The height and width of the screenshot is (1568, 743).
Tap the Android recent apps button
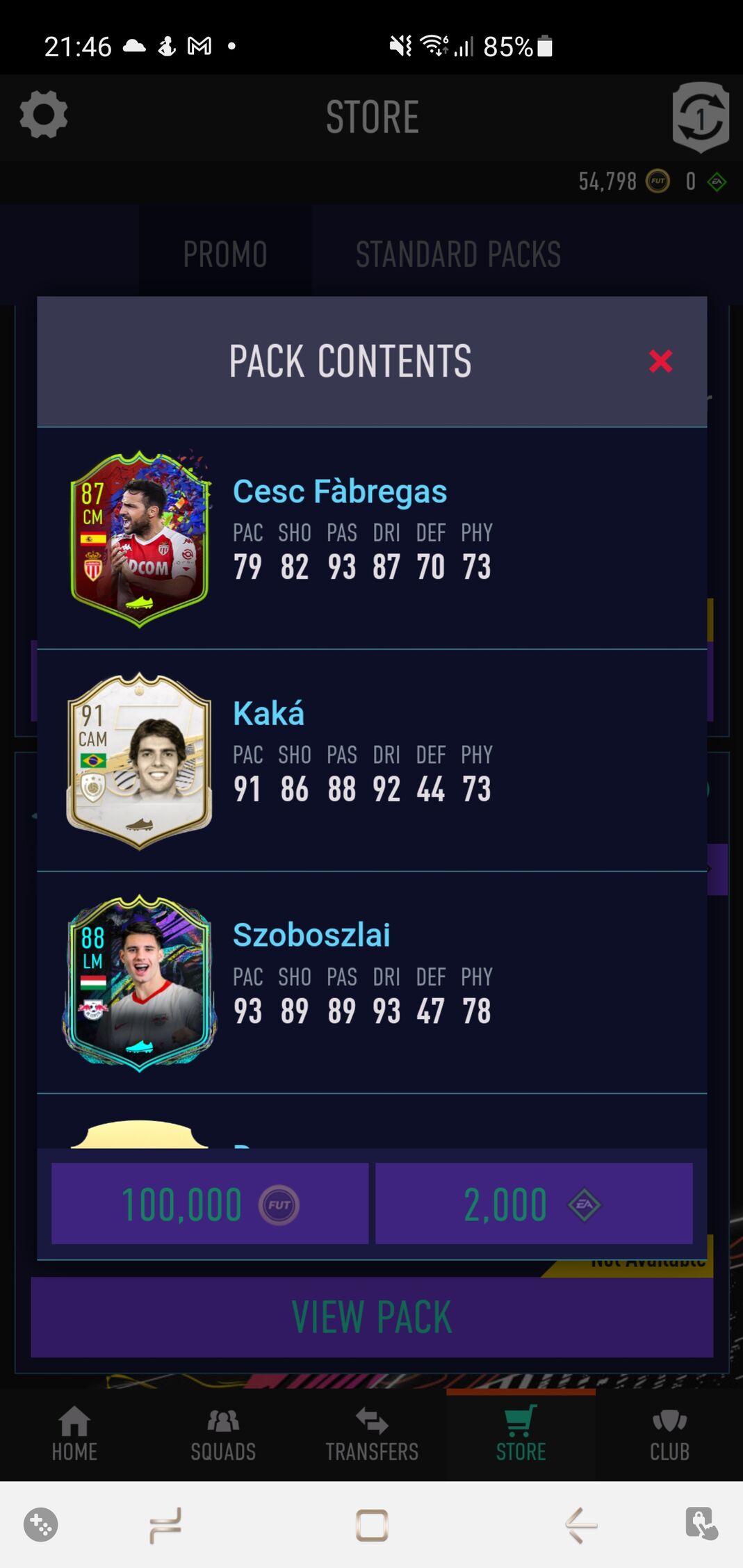[165, 1525]
